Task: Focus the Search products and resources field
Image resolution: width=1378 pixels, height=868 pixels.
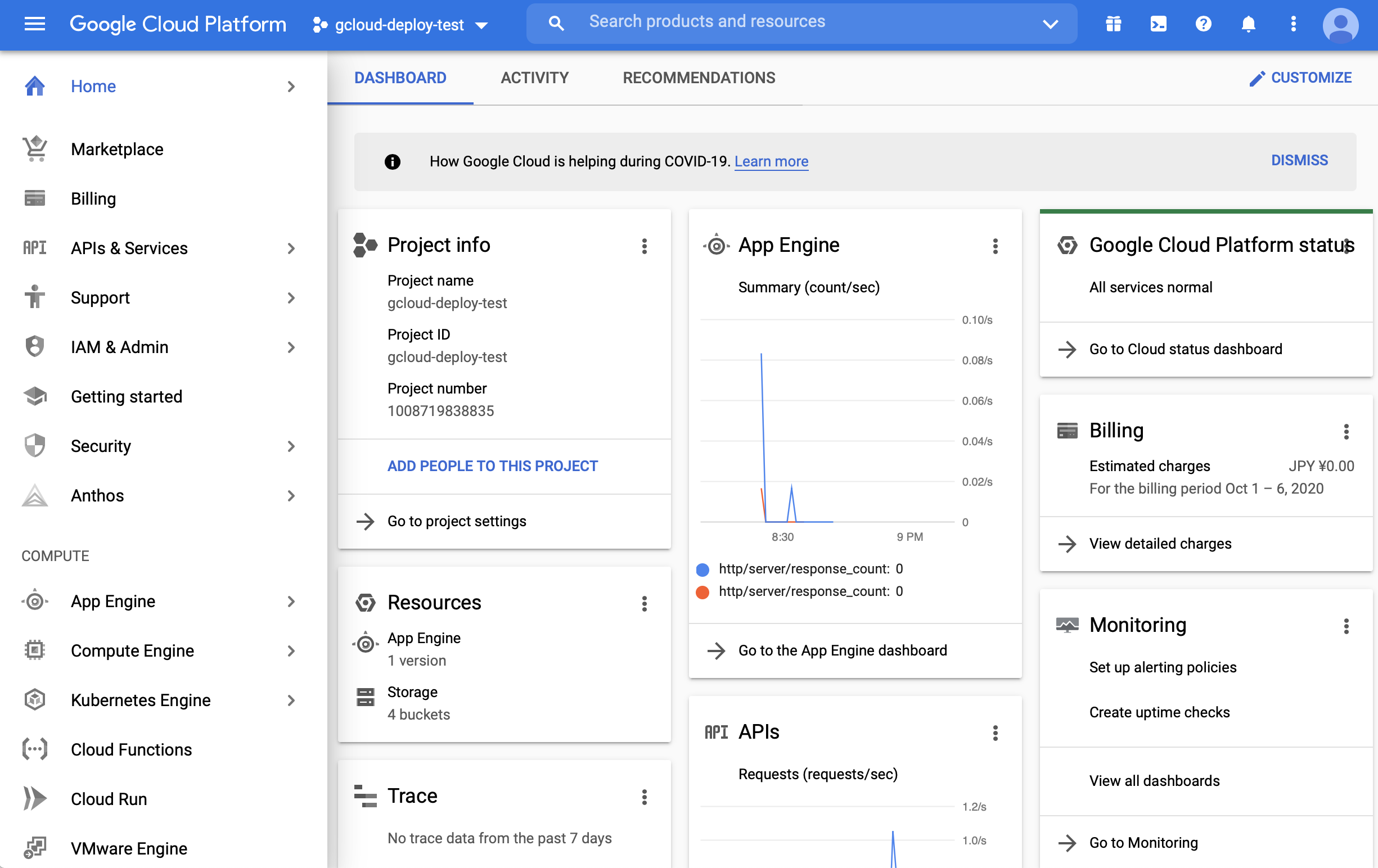Action: click(801, 23)
